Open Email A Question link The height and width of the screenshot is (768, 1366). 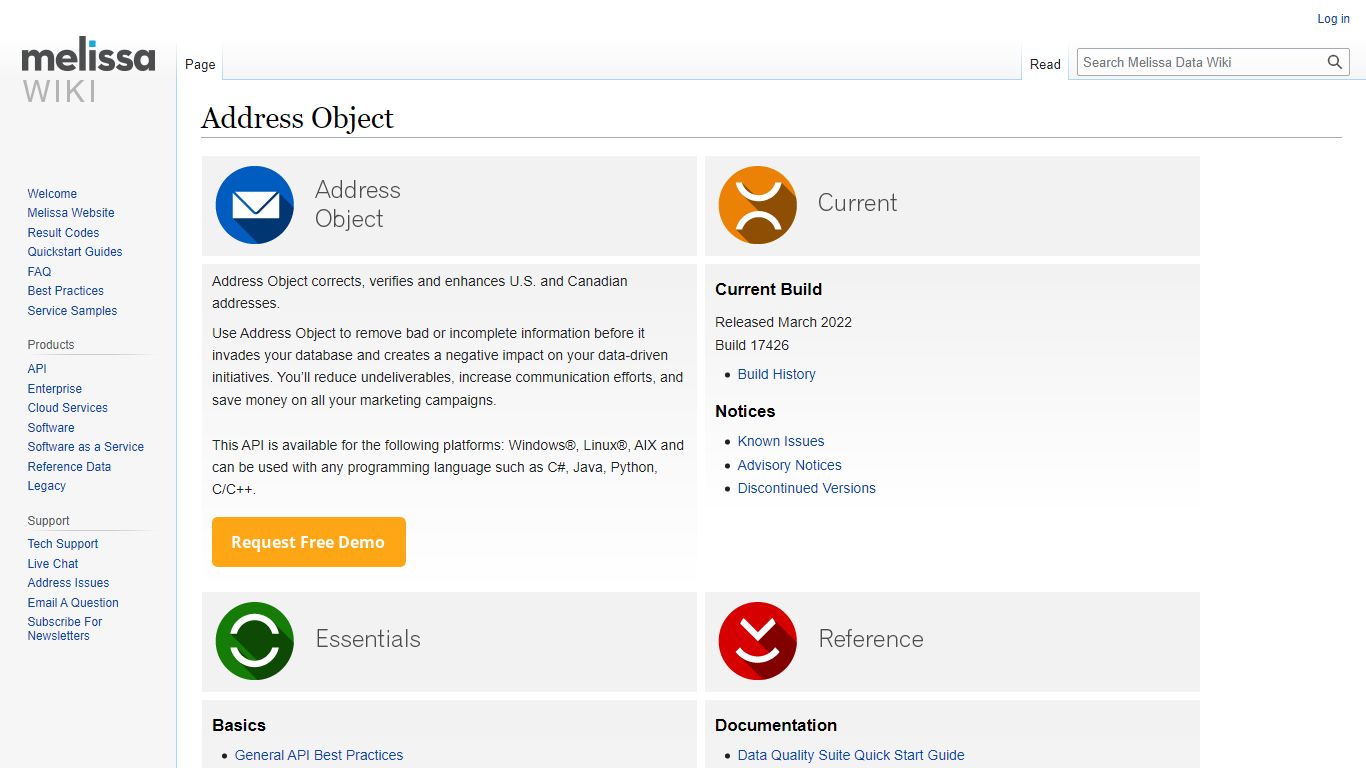pos(73,603)
